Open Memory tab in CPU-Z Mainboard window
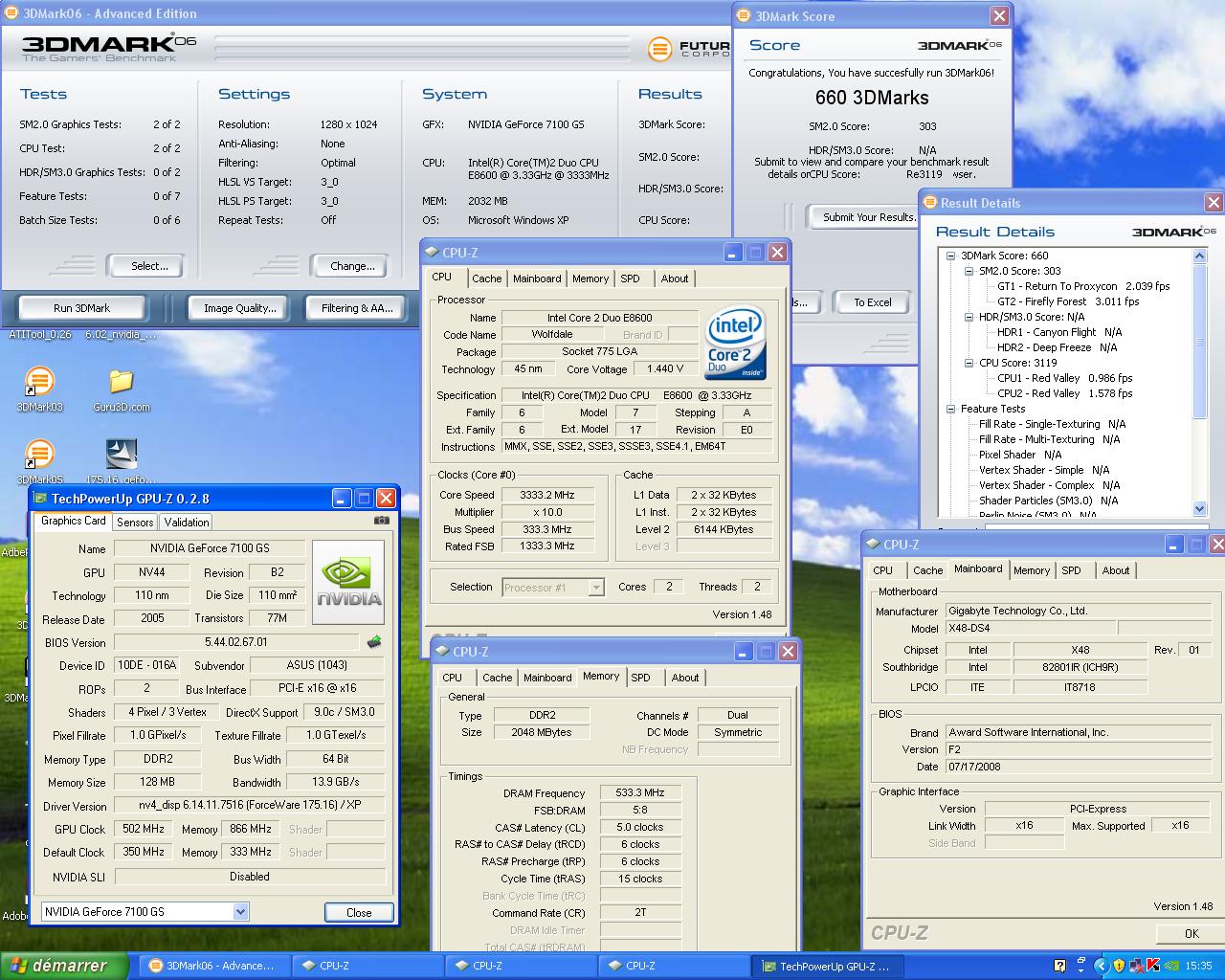 pos(1032,570)
